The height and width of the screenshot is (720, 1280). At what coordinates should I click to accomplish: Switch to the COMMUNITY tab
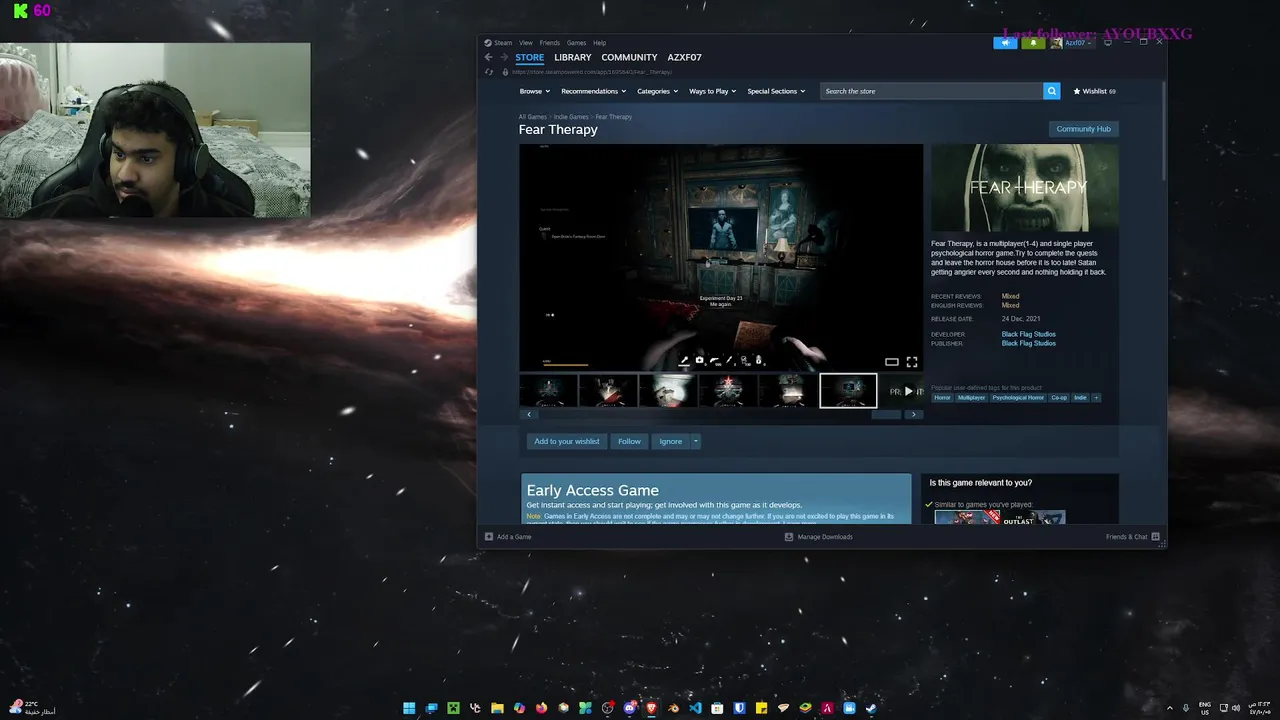pyautogui.click(x=629, y=58)
